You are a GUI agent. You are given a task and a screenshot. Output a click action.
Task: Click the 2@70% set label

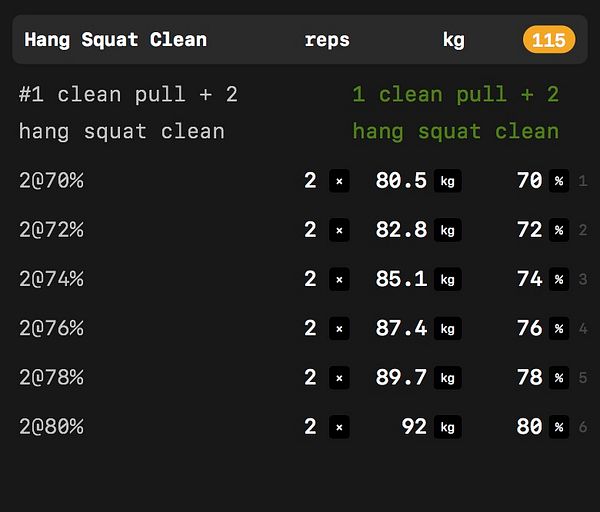(x=51, y=181)
